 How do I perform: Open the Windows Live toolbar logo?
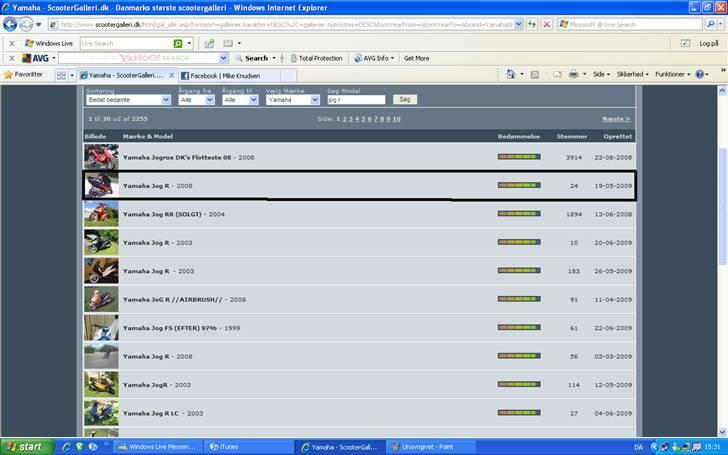pos(49,43)
